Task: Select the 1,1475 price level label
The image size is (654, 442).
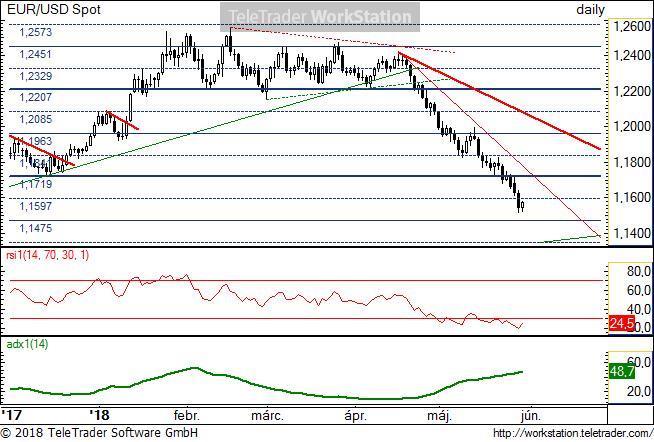Action: [x=36, y=228]
